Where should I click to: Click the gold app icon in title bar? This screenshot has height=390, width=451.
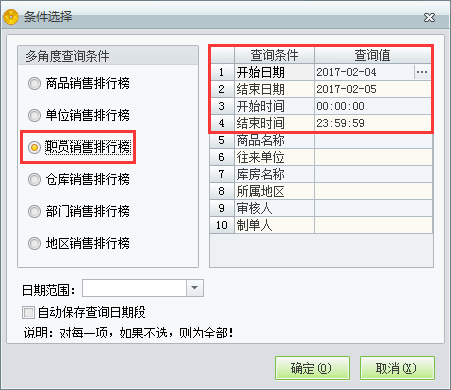pyautogui.click(x=11, y=17)
